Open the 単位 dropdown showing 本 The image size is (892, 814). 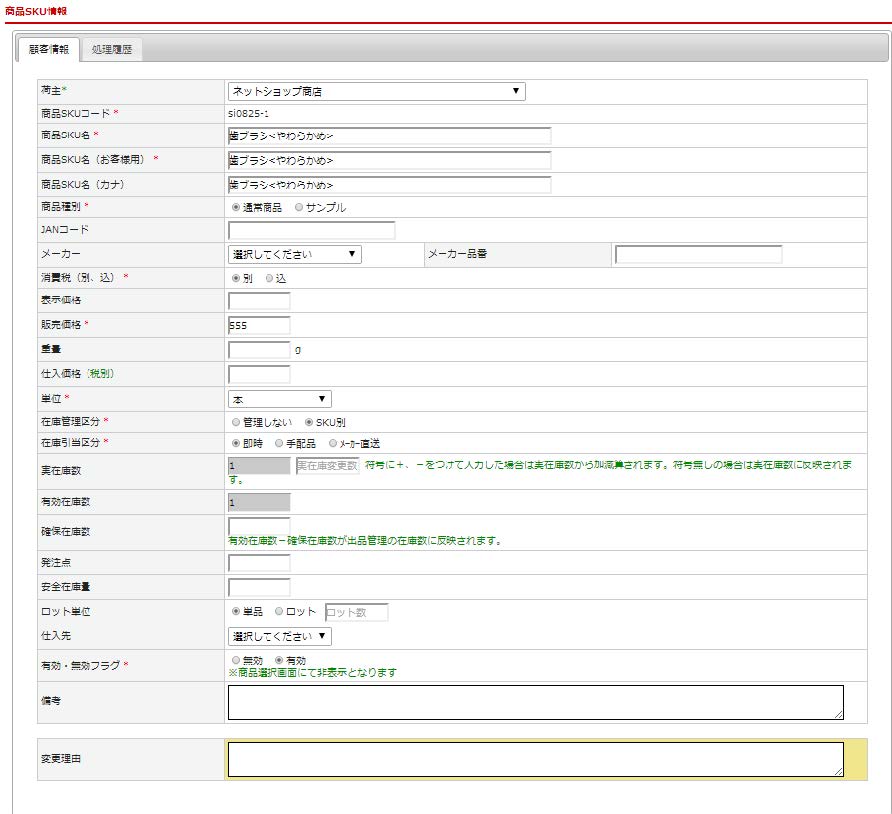point(279,399)
